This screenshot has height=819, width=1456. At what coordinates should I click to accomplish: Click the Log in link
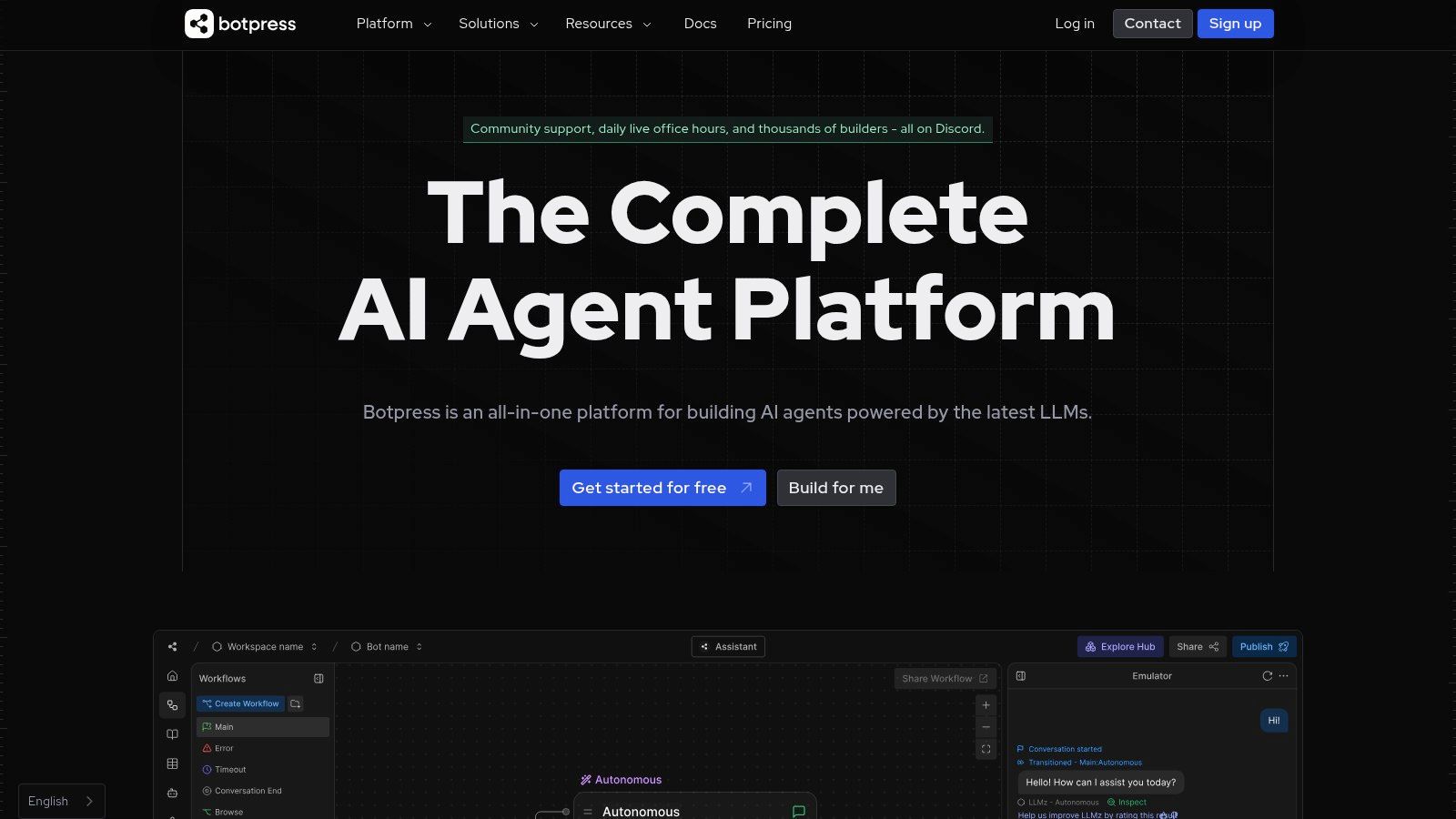[1075, 24]
